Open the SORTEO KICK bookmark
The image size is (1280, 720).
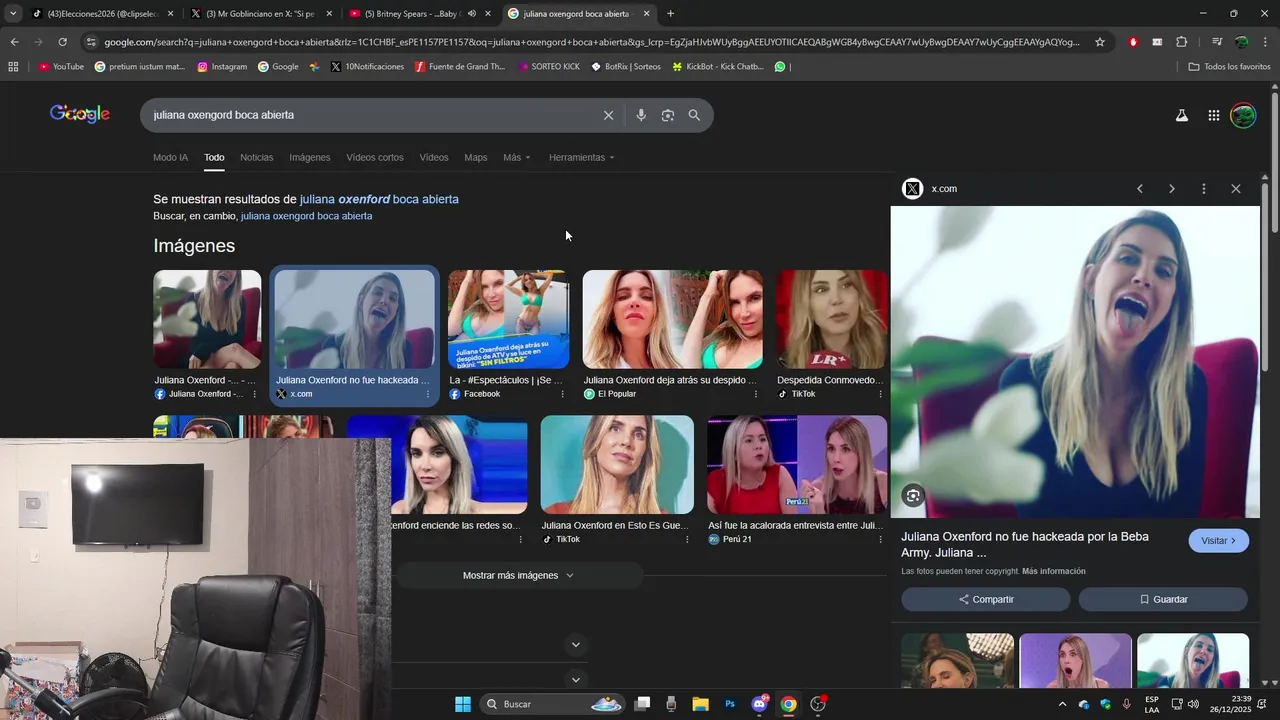(549, 67)
